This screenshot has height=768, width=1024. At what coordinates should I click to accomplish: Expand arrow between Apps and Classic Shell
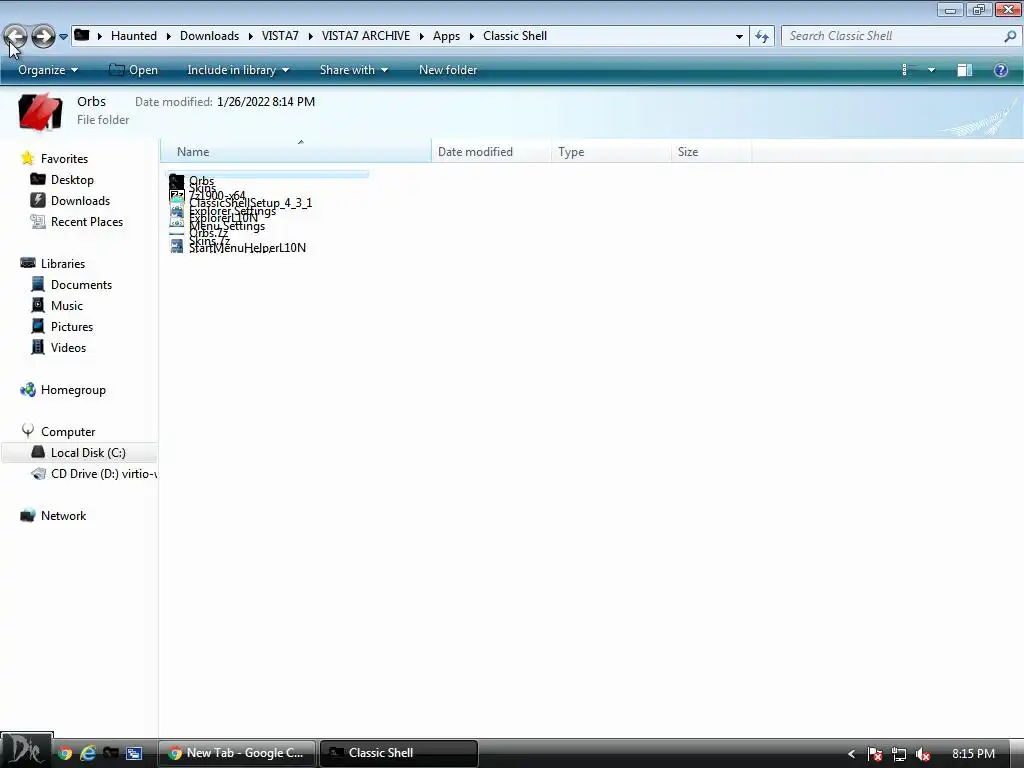point(472,37)
